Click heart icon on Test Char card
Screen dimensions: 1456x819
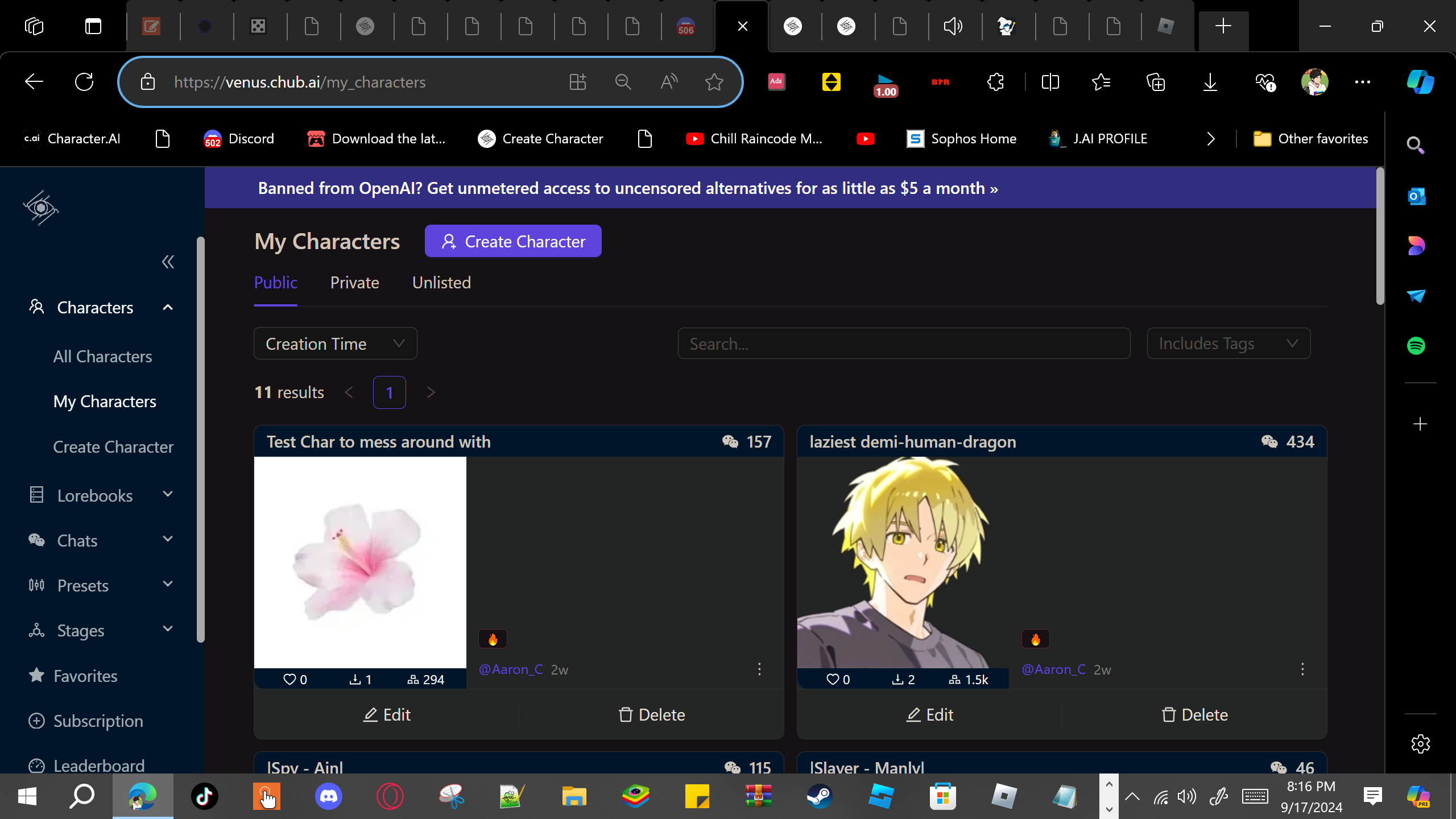(289, 679)
